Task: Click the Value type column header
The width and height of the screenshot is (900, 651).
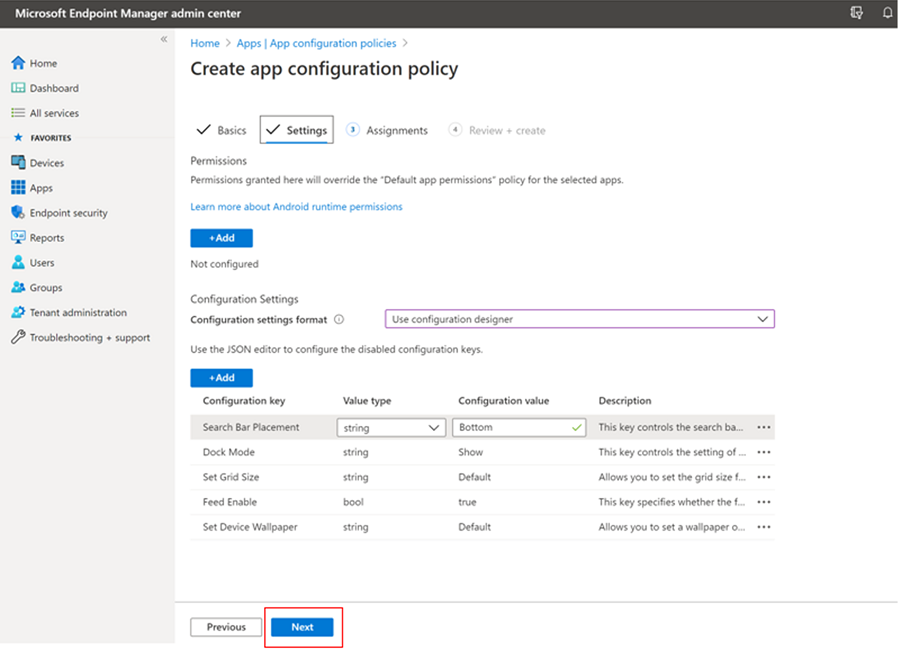Action: click(367, 401)
